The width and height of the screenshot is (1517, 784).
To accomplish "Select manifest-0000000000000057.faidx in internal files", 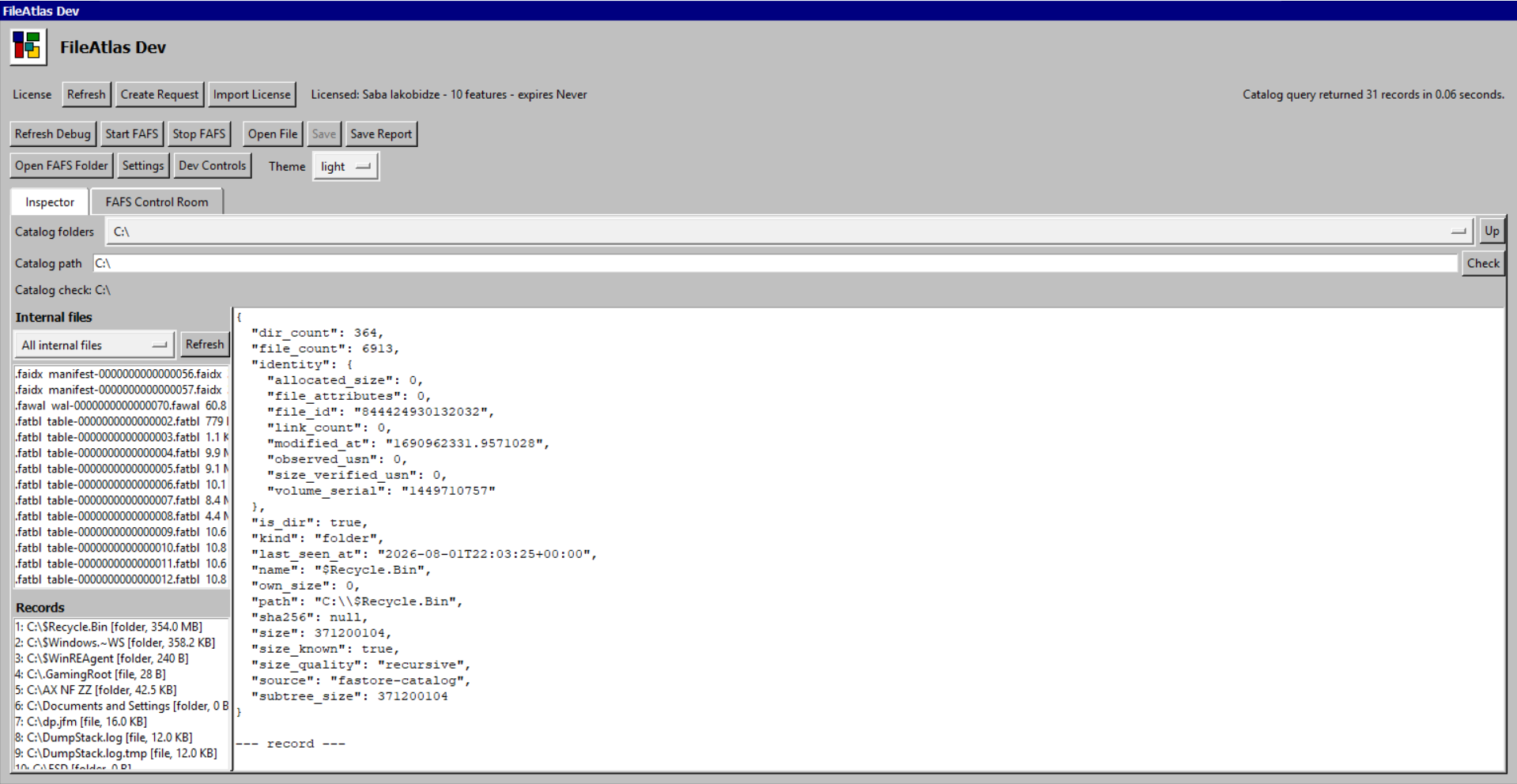I will coord(122,390).
